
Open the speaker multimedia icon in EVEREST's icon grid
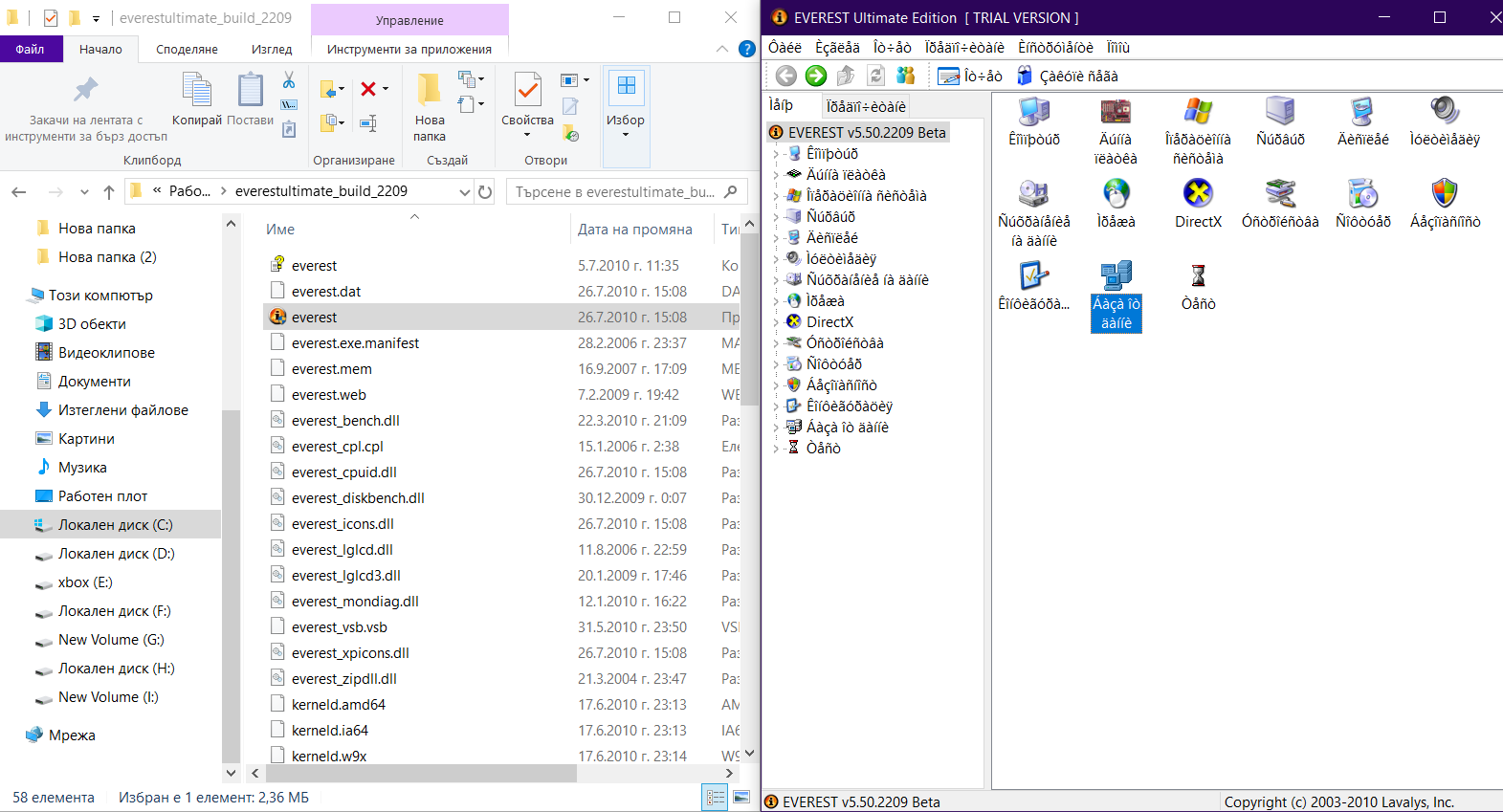click(1445, 112)
